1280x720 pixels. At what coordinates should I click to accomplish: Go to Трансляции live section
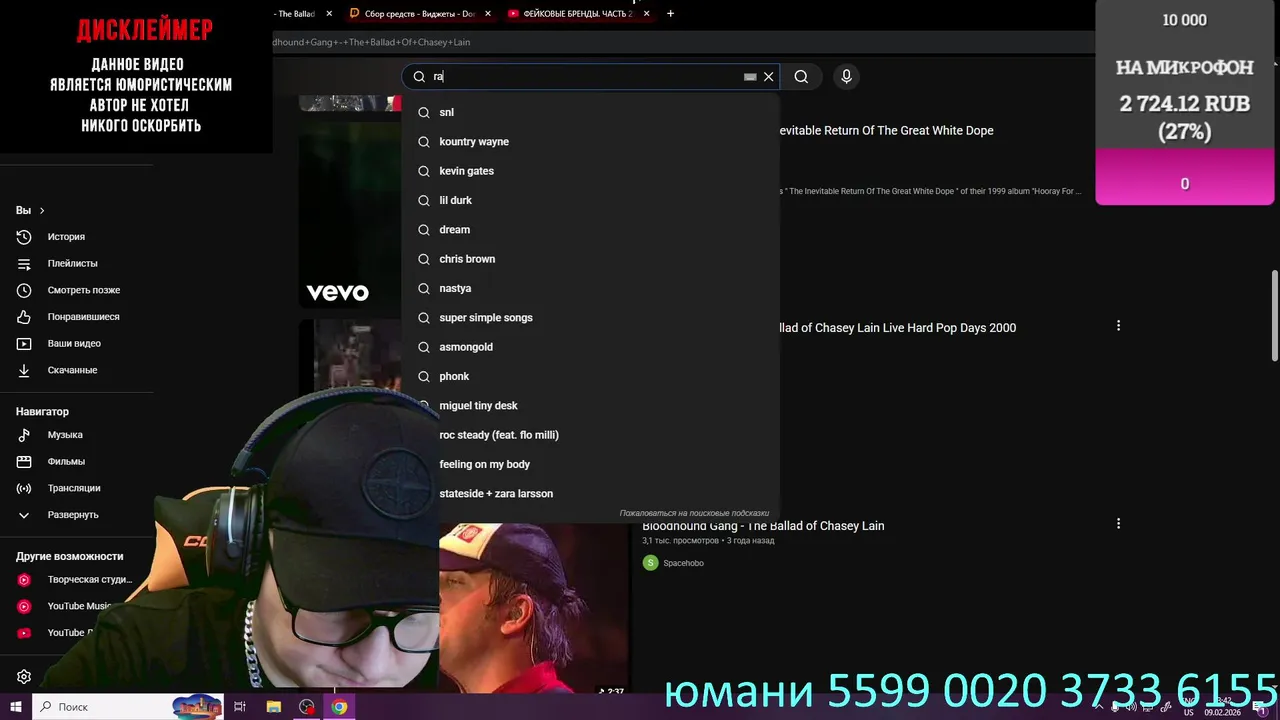point(74,488)
